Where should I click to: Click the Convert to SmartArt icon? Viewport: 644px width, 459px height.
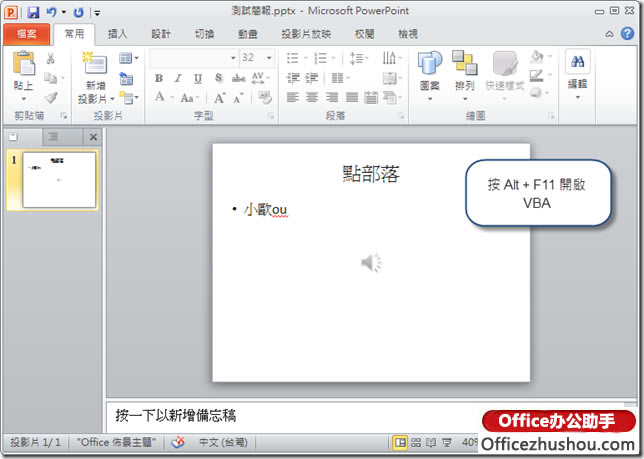coord(392,98)
